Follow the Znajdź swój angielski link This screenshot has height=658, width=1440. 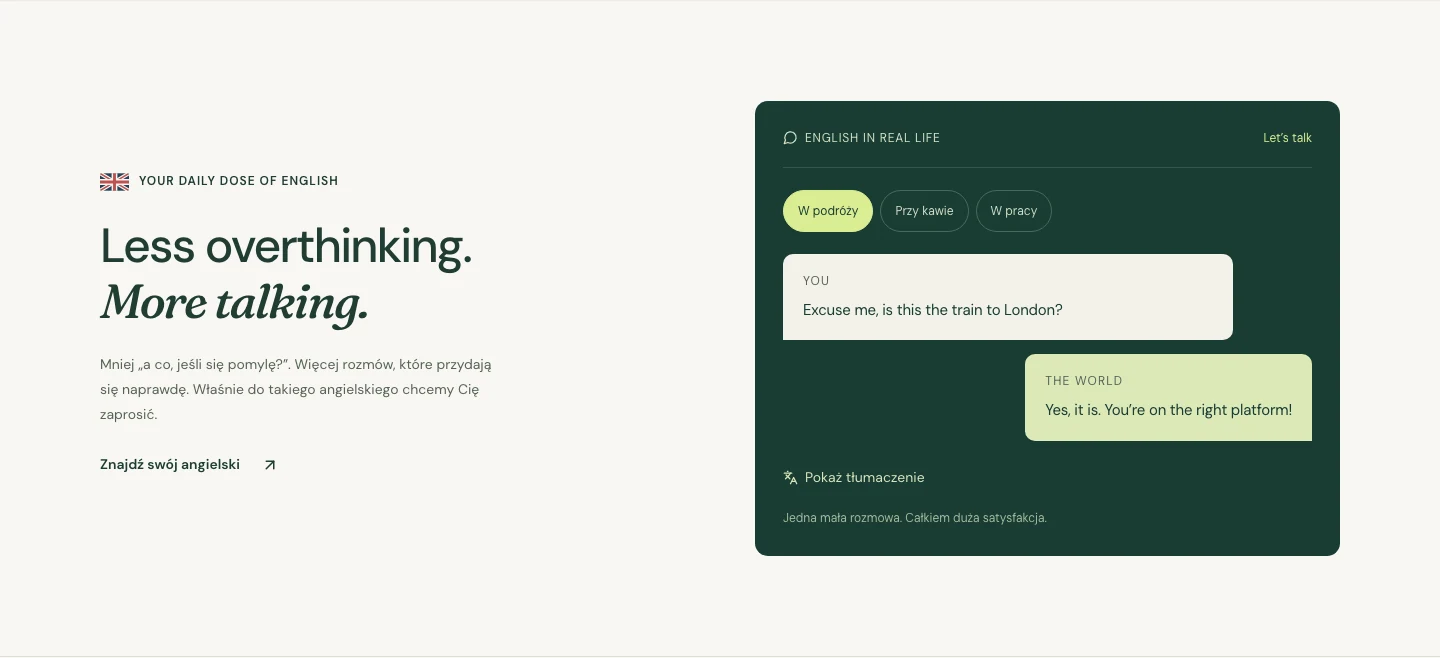[188, 465]
